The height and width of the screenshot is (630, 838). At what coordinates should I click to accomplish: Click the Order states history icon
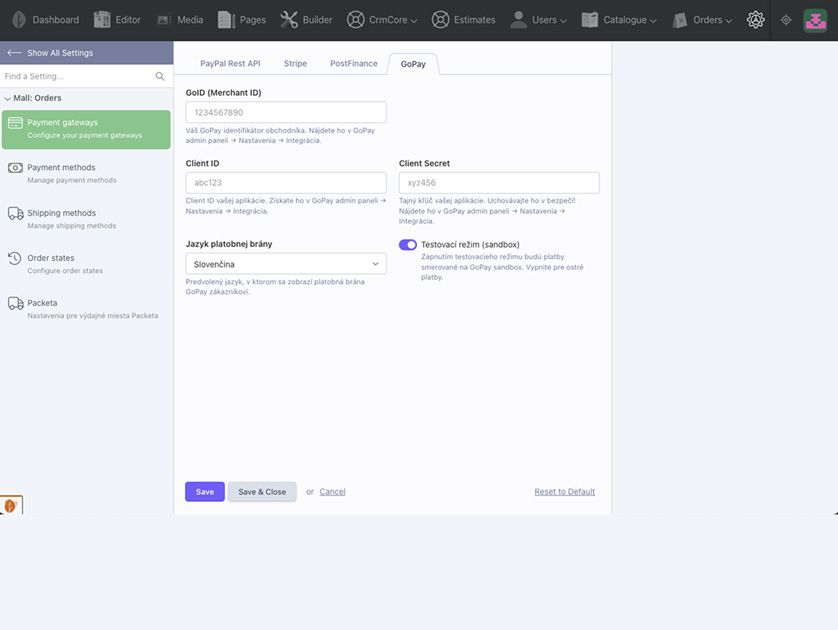click(x=15, y=258)
